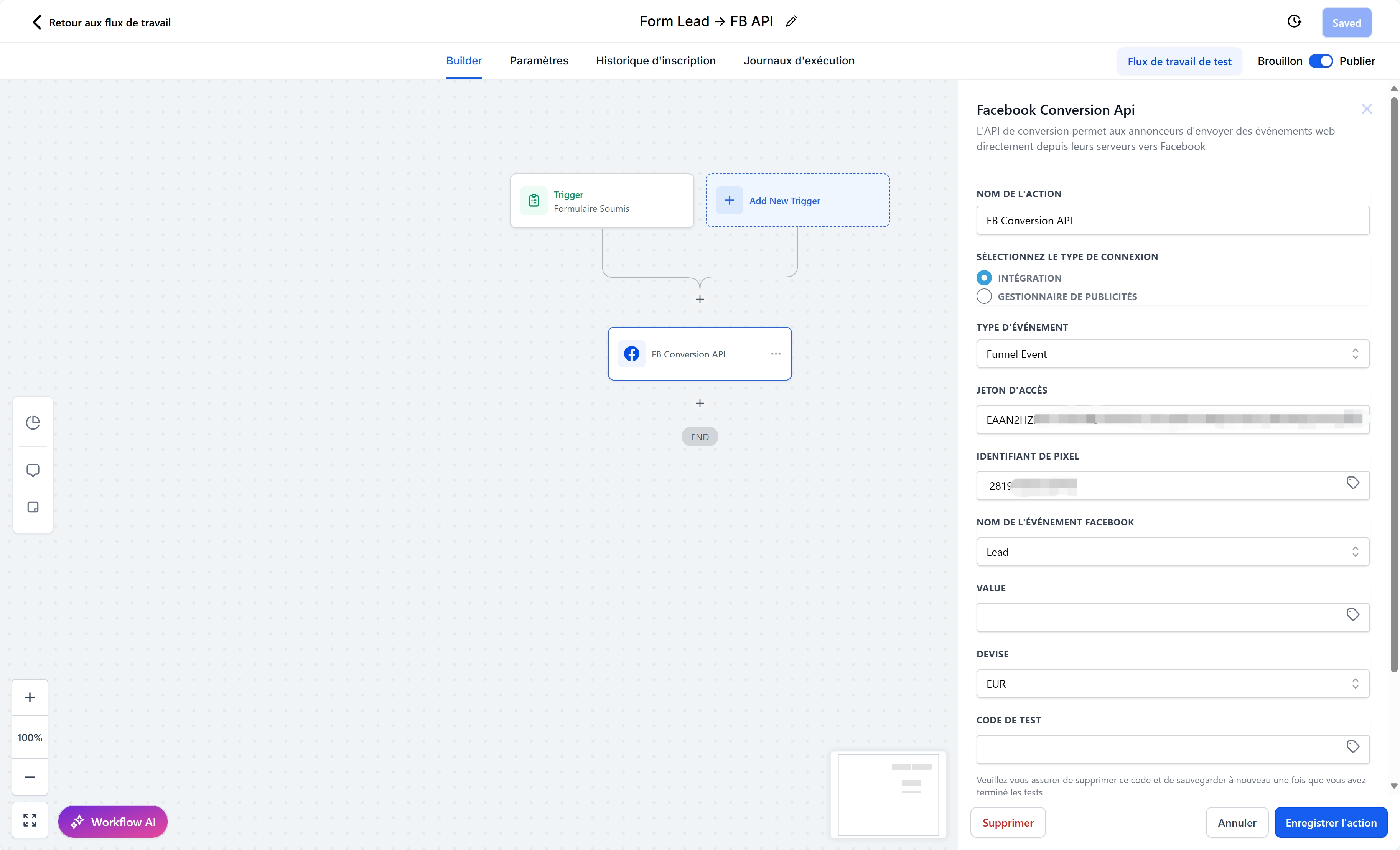The image size is (1400, 850).
Task: Open the FB Conversion API node three-dot menu
Action: tap(776, 353)
